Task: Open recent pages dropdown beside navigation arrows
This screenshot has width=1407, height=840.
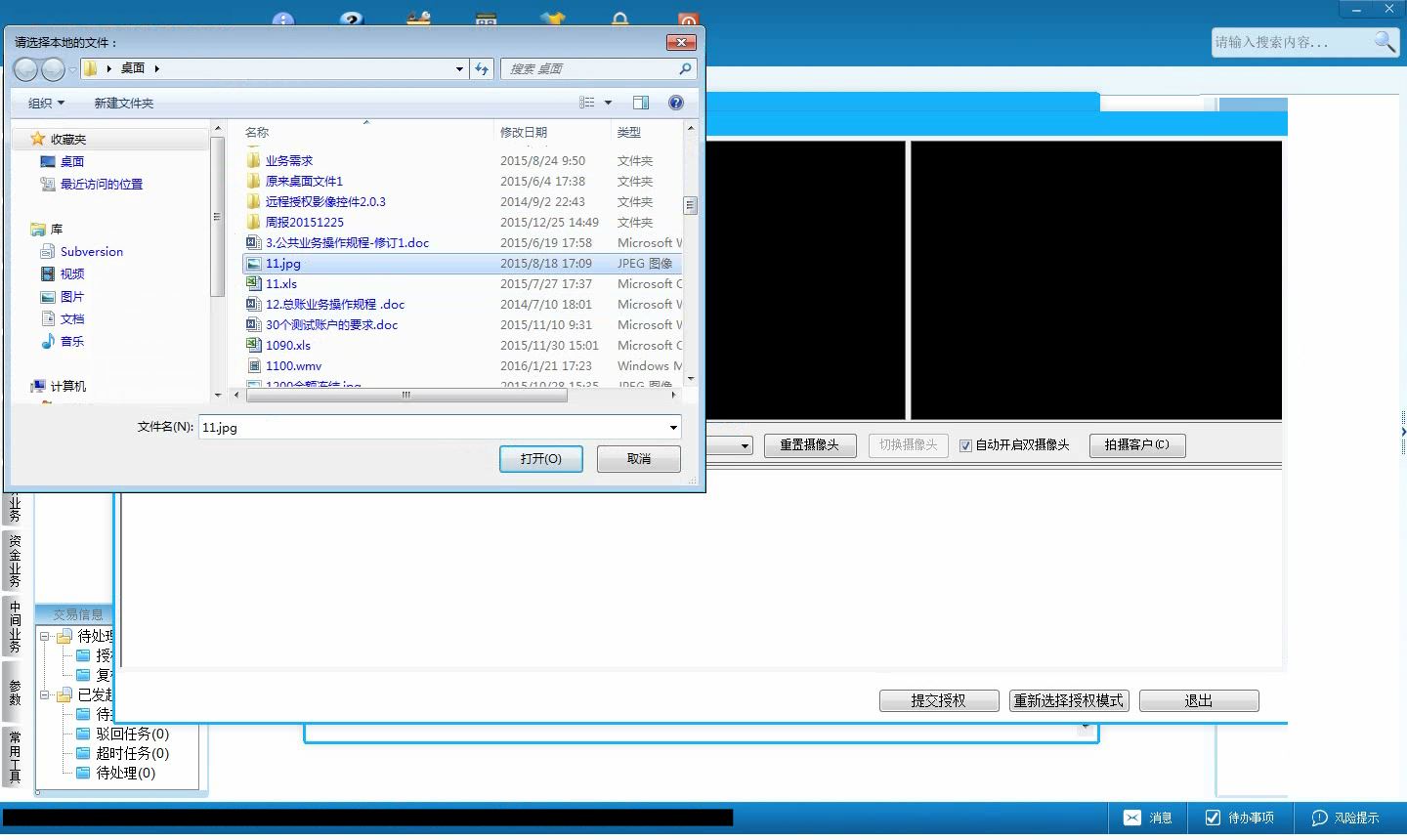Action: tap(72, 69)
